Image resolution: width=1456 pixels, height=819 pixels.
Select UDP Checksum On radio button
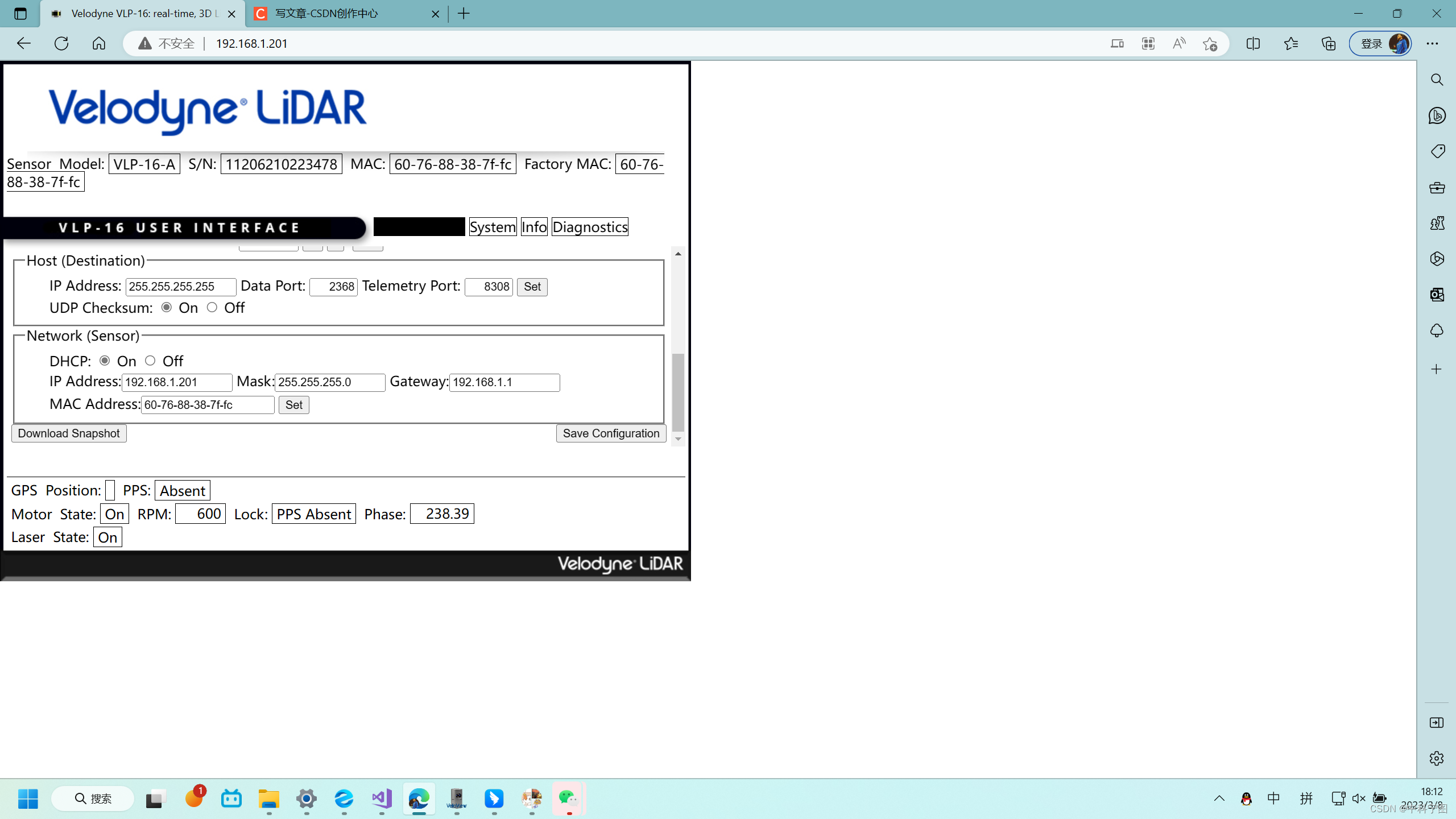pyautogui.click(x=167, y=307)
